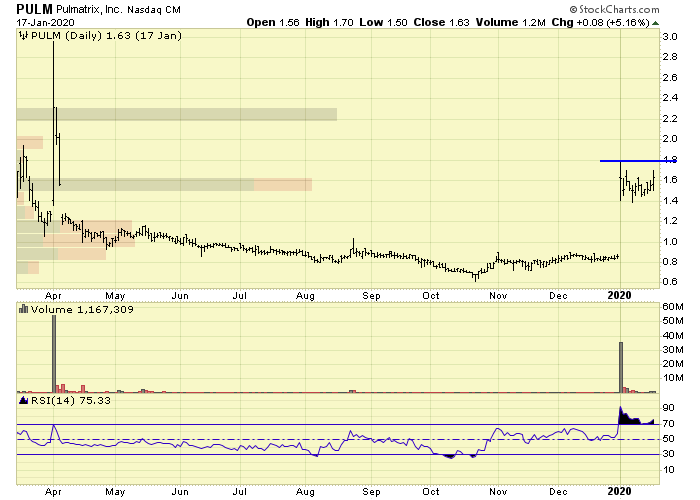Screen dimensions: 700x500
Task: Click the blue horizontal line at 1.8 price level
Action: click(x=638, y=161)
